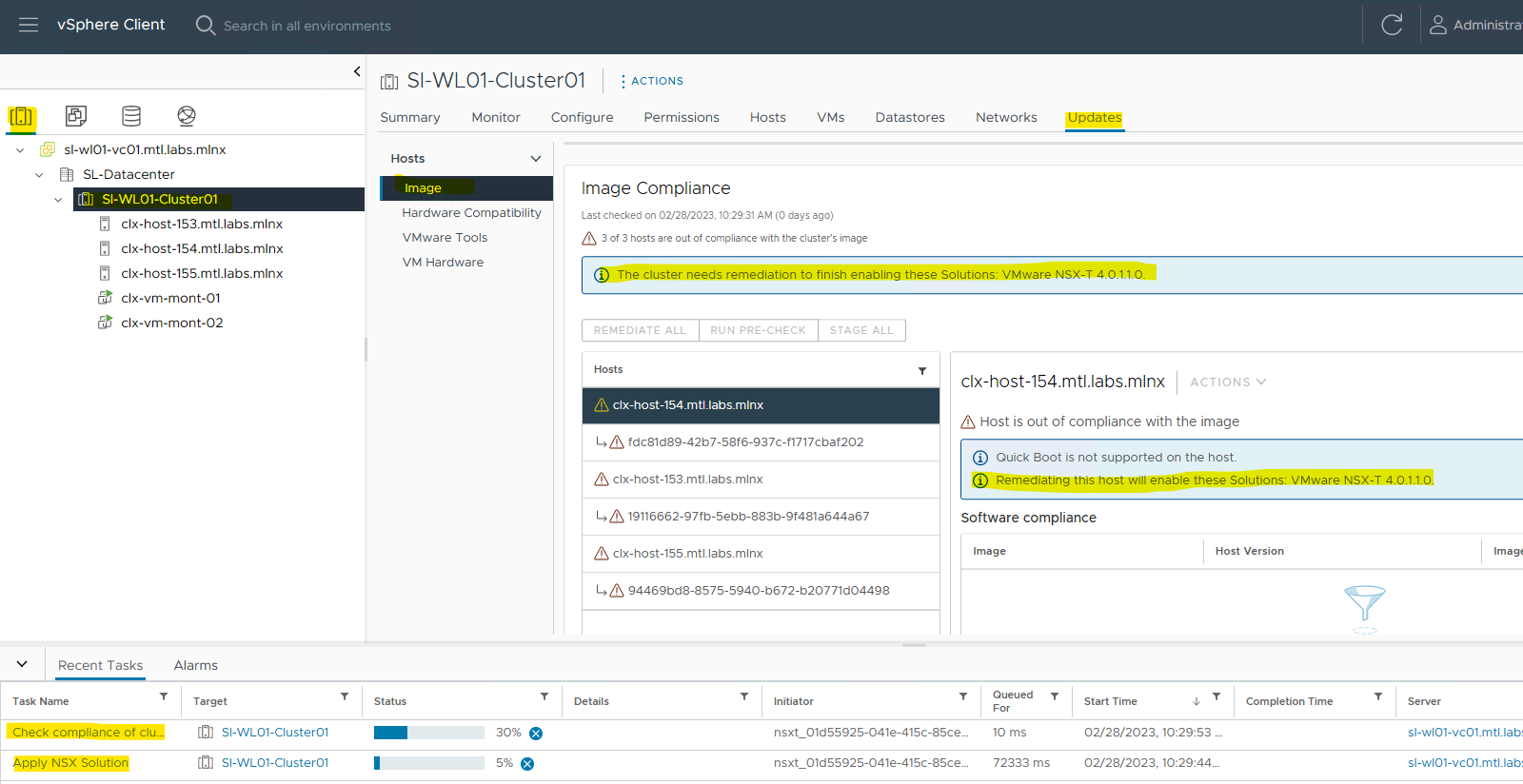Filter the Start Time column
Image resolution: width=1523 pixels, height=784 pixels.
(1216, 697)
